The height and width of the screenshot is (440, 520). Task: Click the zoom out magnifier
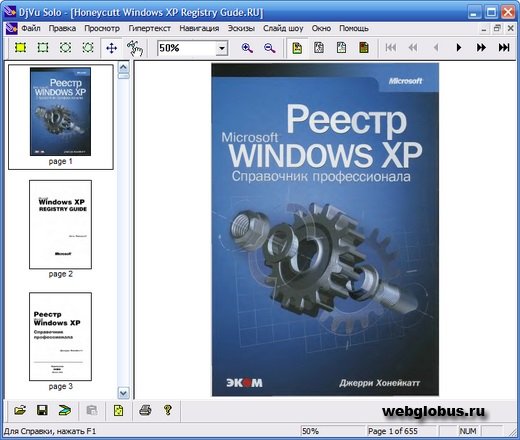click(269, 48)
